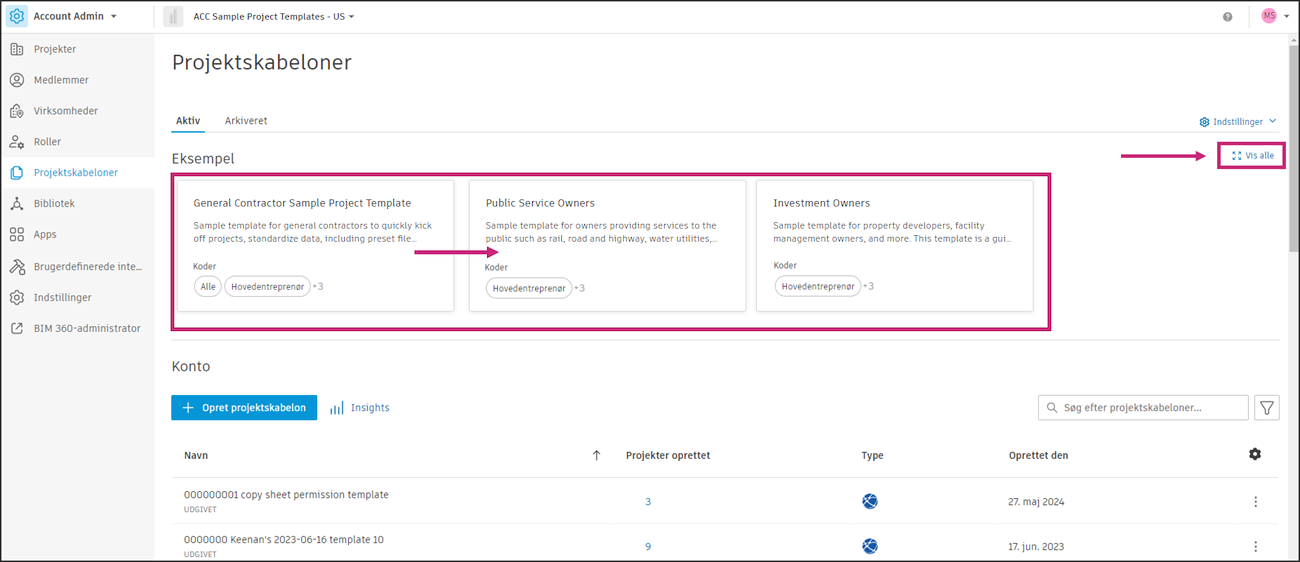
Task: Select the Aktiv tab
Action: tap(188, 121)
